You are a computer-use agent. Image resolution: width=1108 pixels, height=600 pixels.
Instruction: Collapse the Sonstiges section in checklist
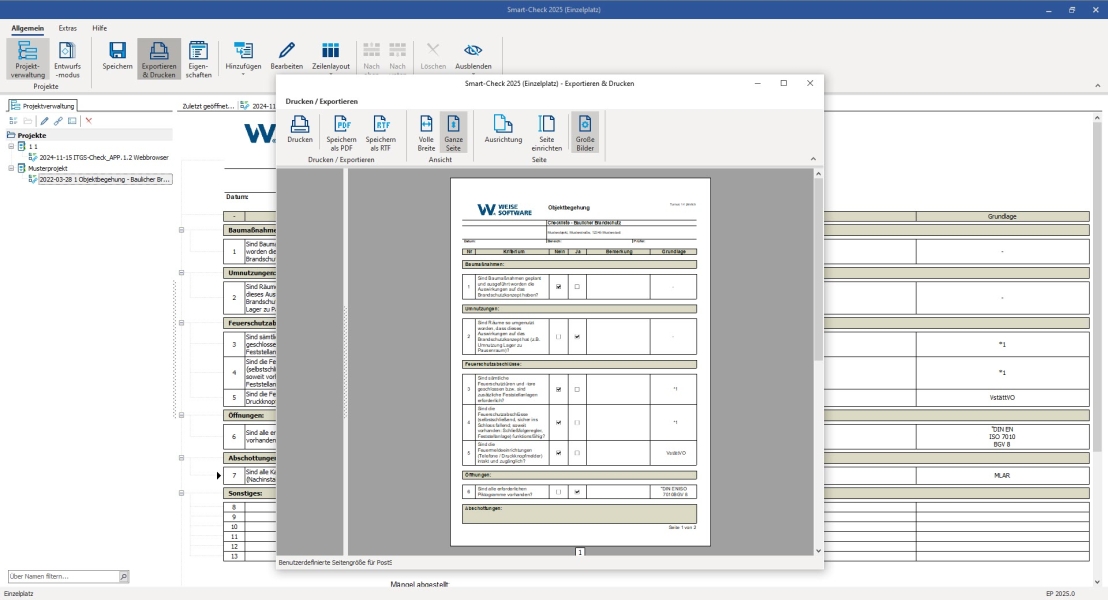[182, 493]
